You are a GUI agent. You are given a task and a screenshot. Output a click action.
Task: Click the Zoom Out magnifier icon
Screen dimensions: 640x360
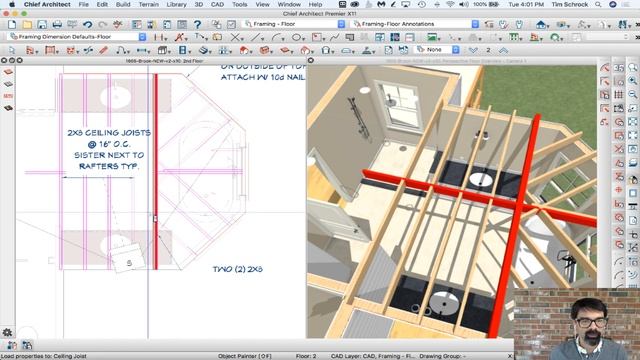pos(633,94)
